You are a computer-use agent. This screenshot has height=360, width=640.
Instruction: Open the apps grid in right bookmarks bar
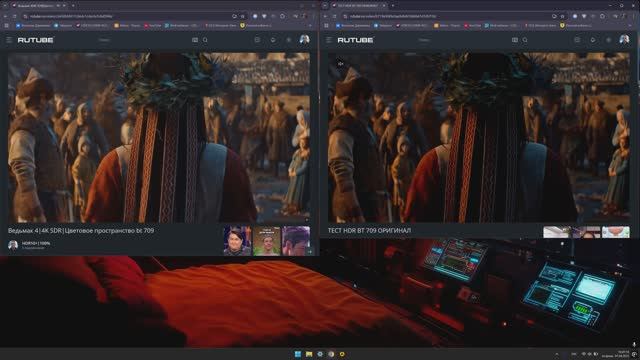pos(326,25)
